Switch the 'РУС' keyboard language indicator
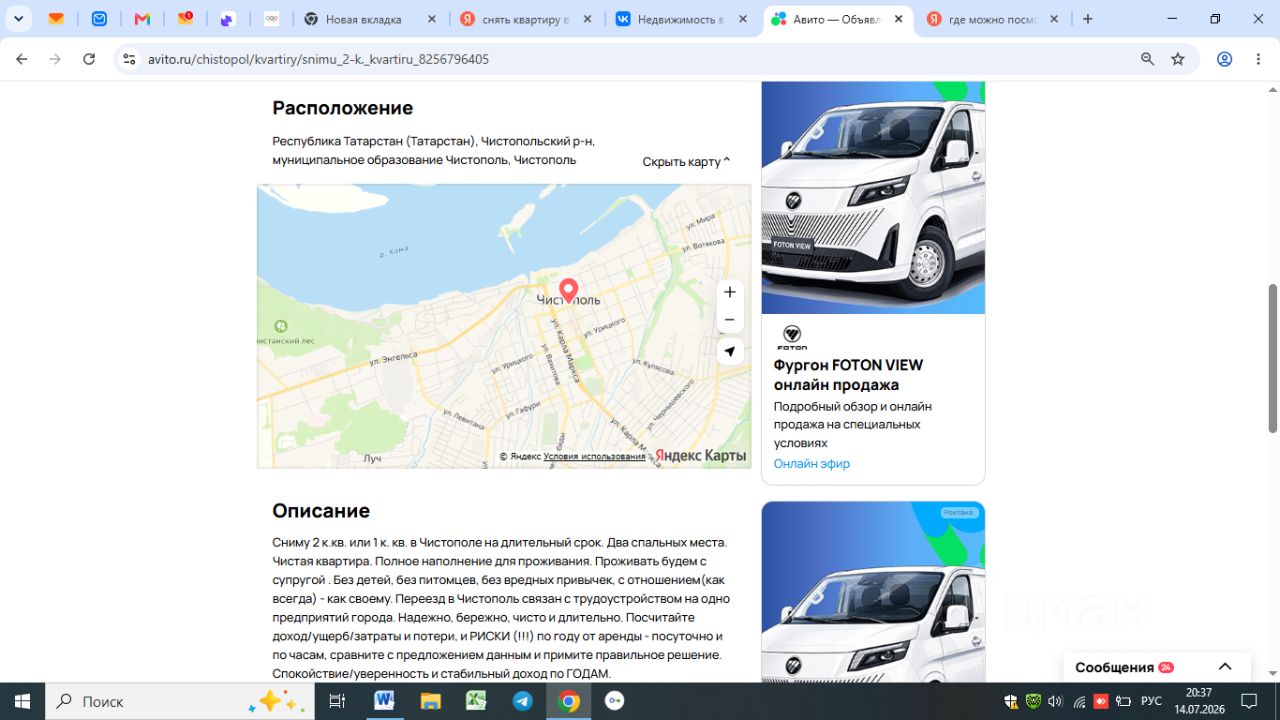This screenshot has height=720, width=1280. tap(1152, 701)
